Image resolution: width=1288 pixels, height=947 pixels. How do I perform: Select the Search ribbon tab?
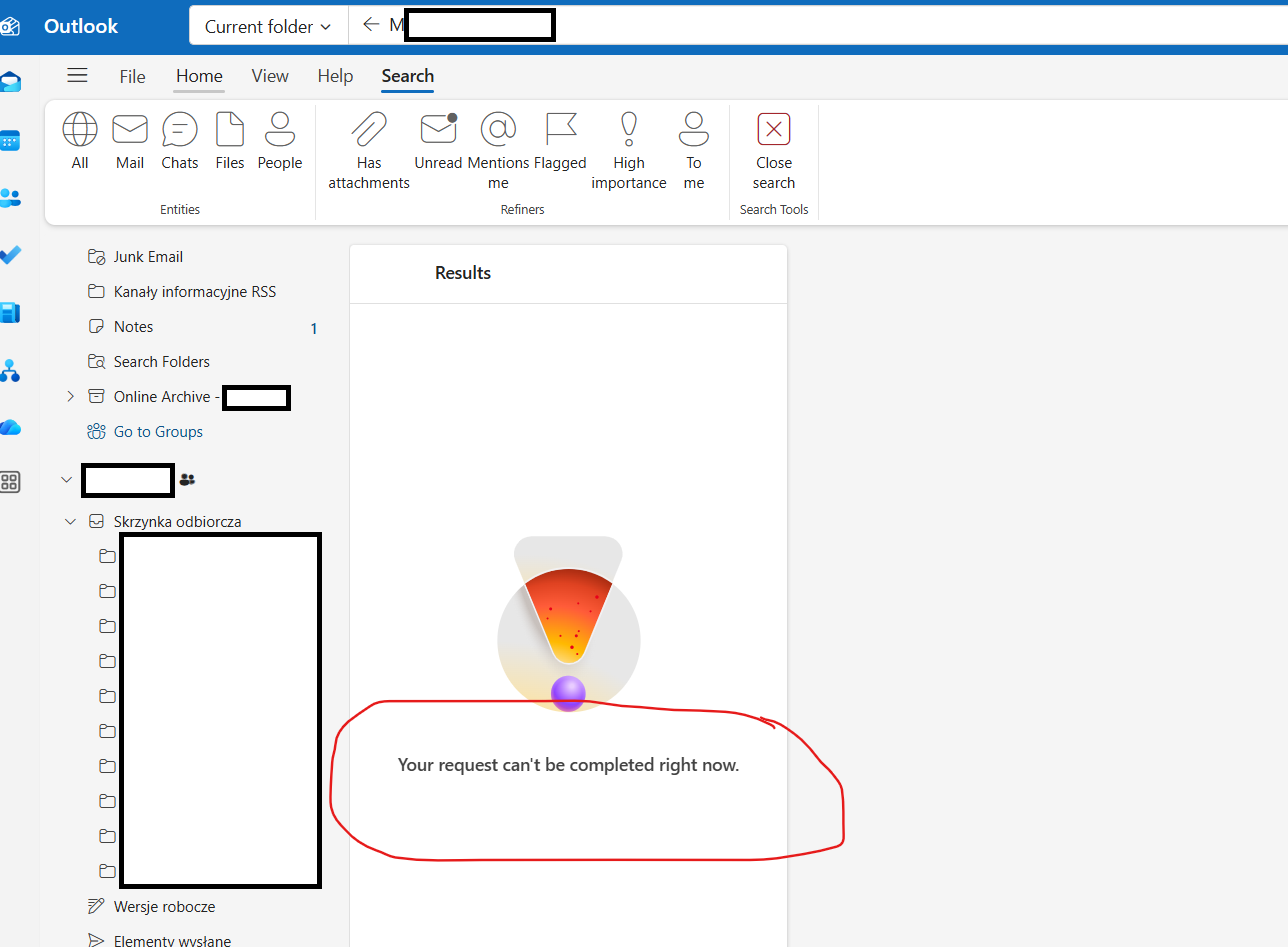407,76
